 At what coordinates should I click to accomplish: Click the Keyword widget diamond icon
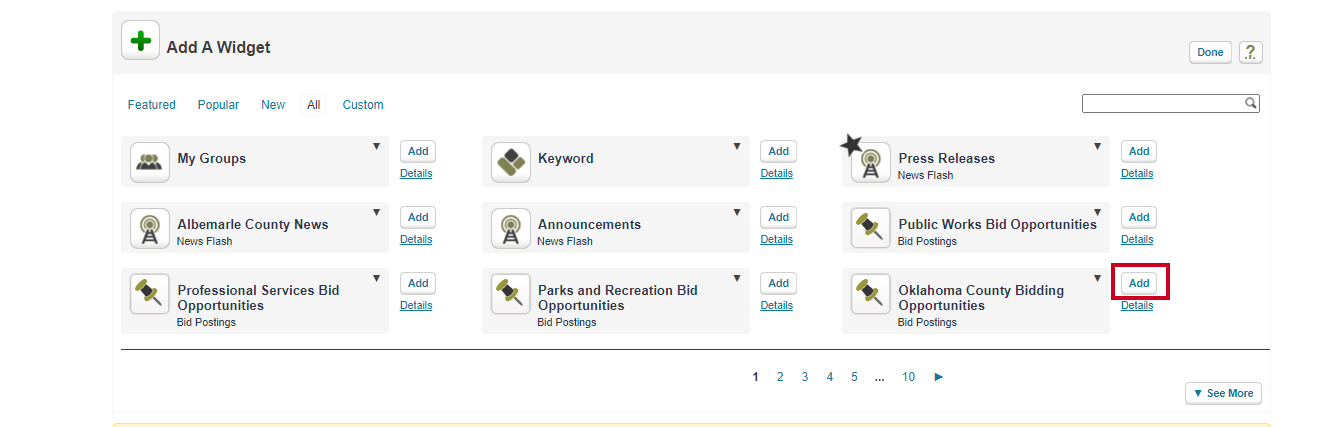pyautogui.click(x=511, y=161)
